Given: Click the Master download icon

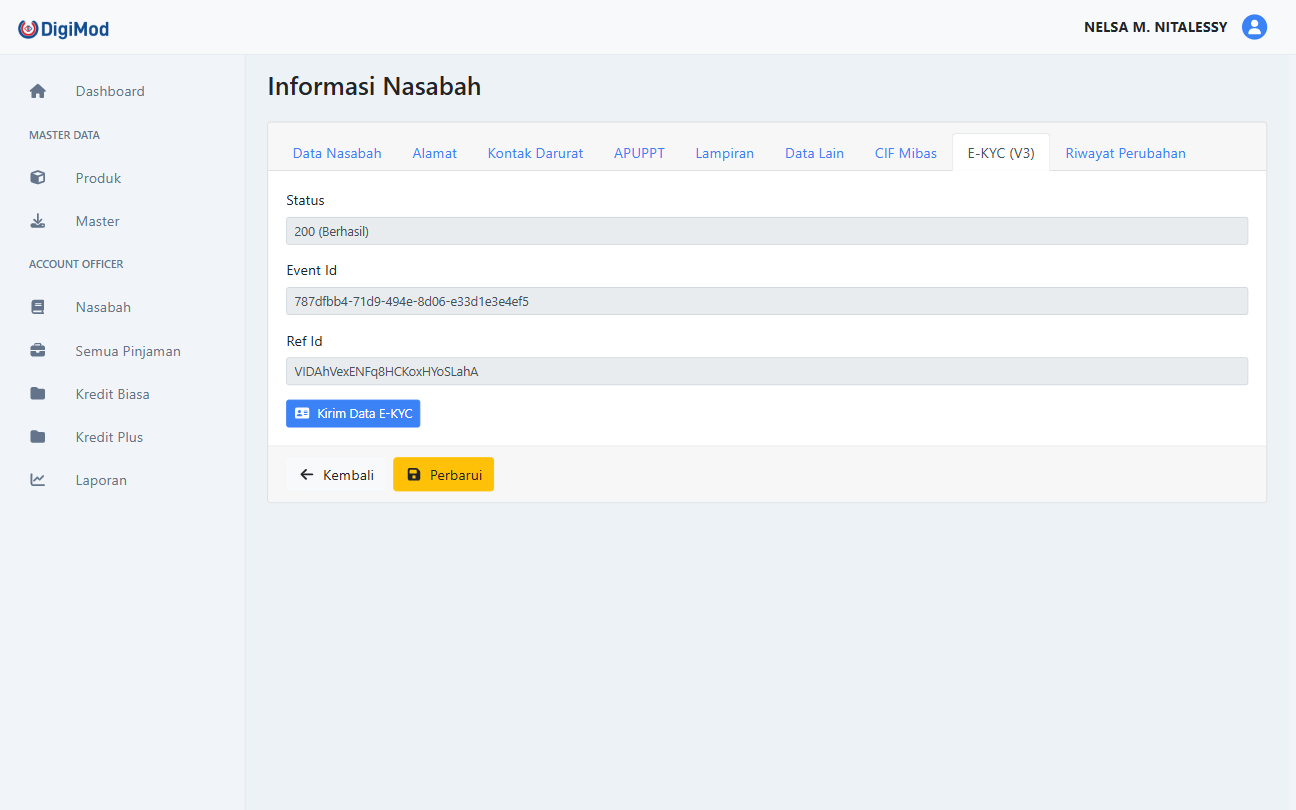Looking at the screenshot, I should 38,221.
